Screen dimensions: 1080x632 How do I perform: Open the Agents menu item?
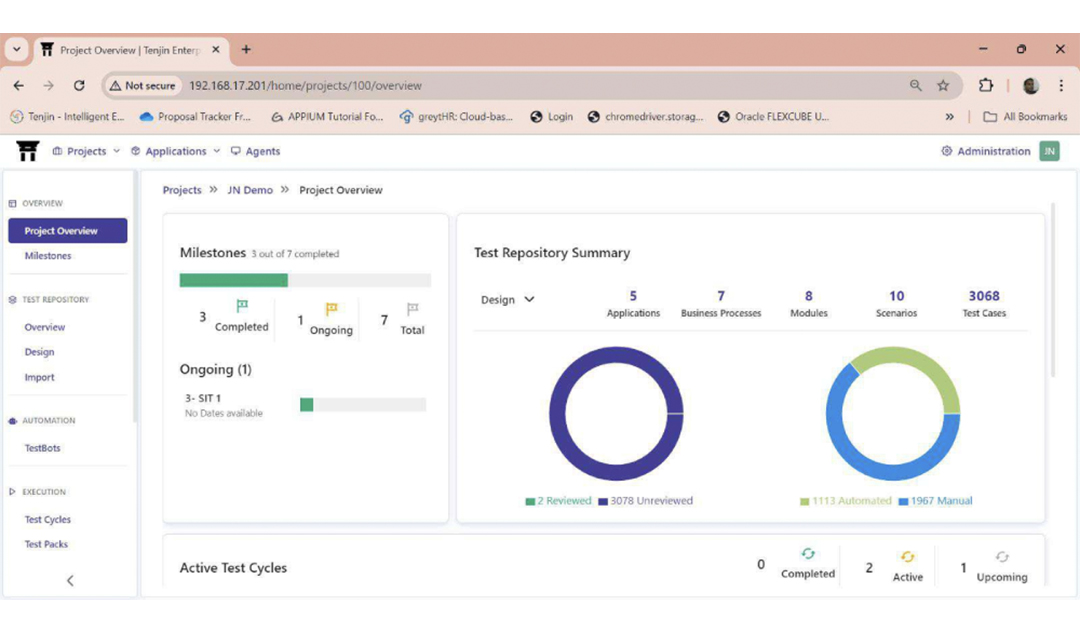coord(256,151)
